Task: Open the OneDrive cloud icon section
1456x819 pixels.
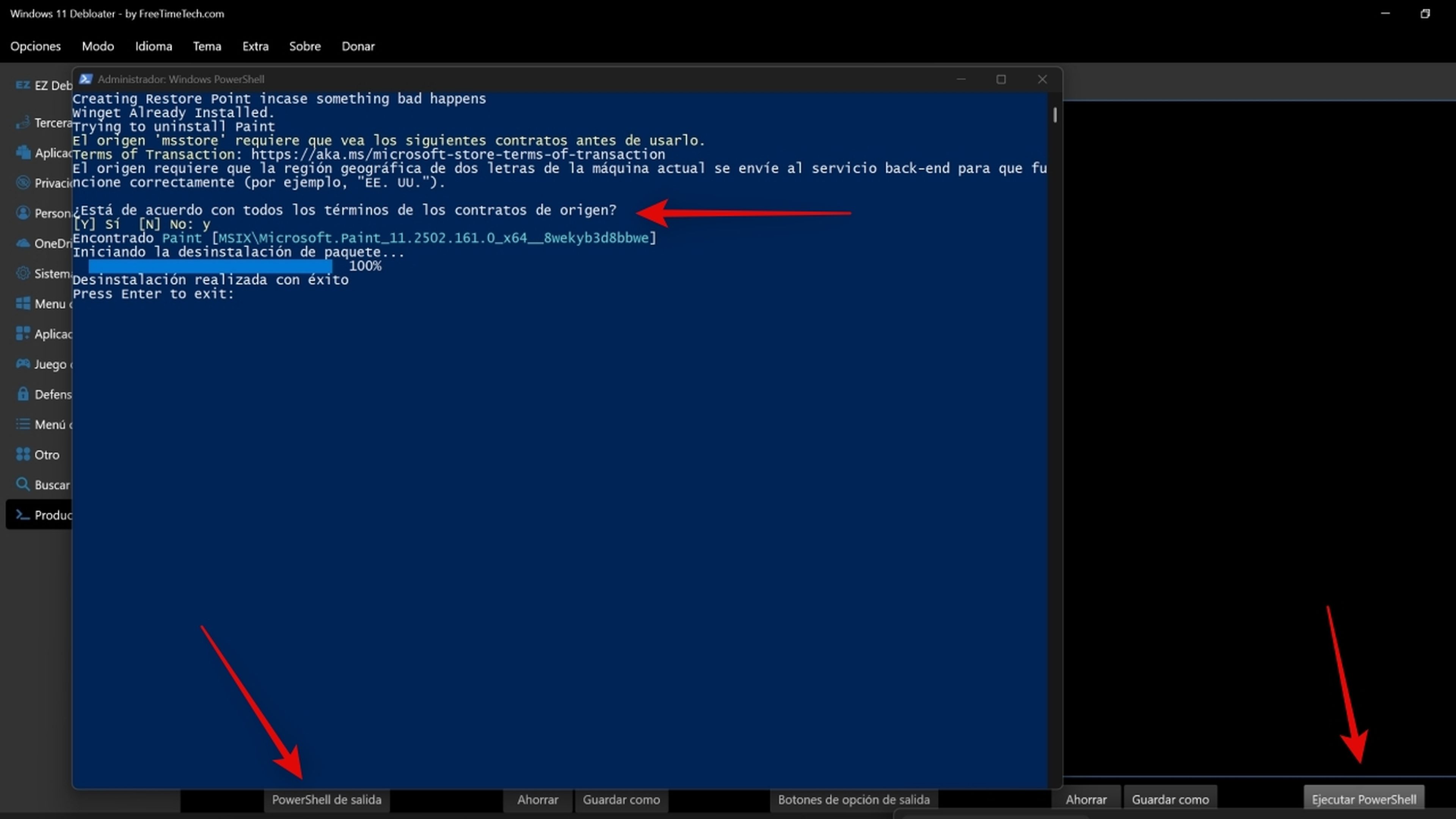Action: [x=23, y=243]
